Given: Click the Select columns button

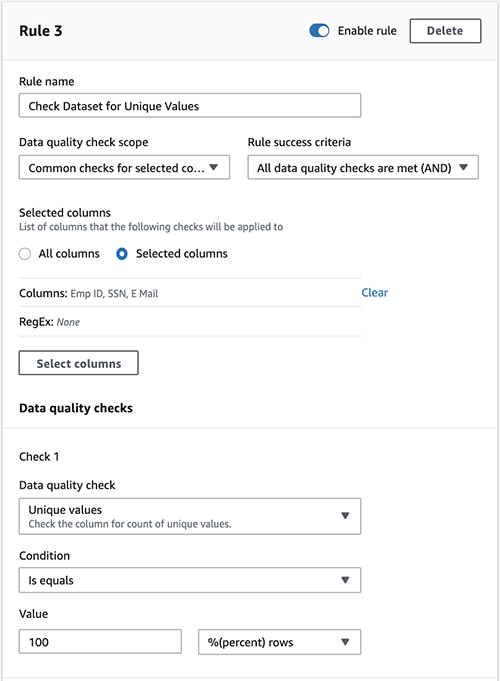Looking at the screenshot, I should point(79,363).
